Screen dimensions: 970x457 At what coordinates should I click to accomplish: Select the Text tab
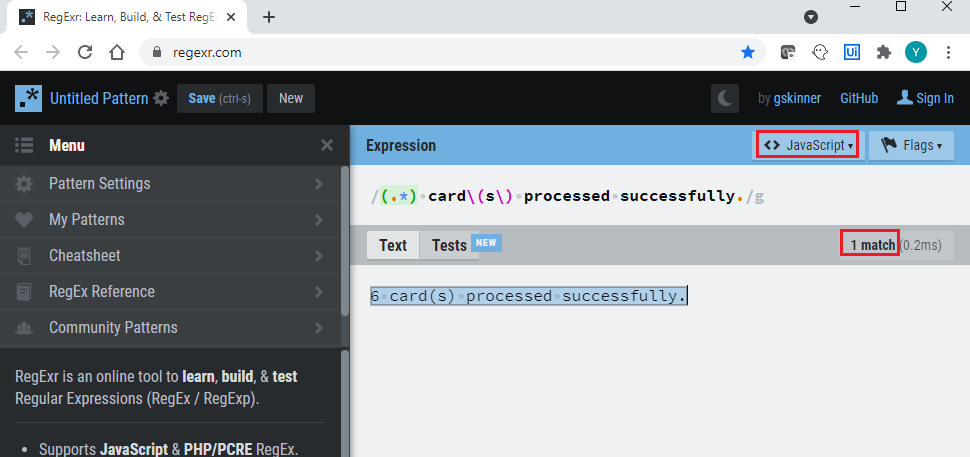click(x=393, y=245)
